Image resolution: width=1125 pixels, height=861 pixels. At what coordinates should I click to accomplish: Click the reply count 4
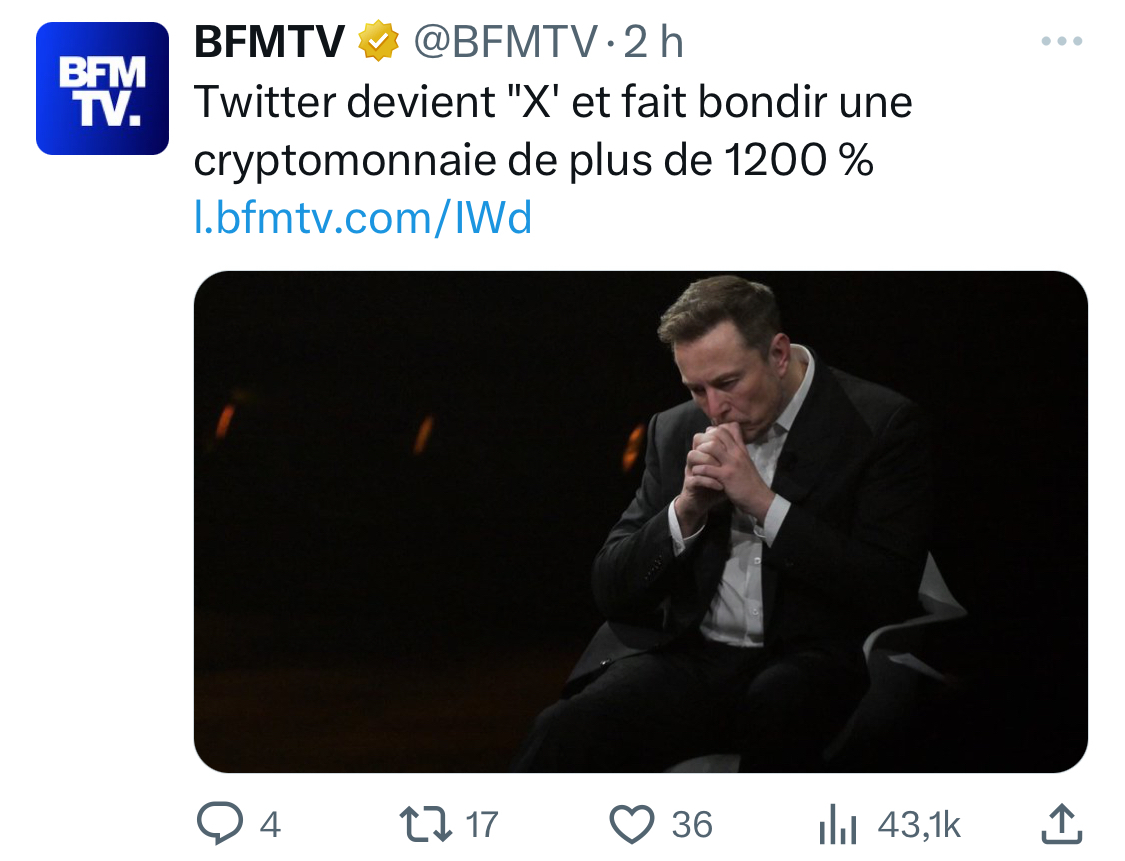pyautogui.click(x=270, y=825)
